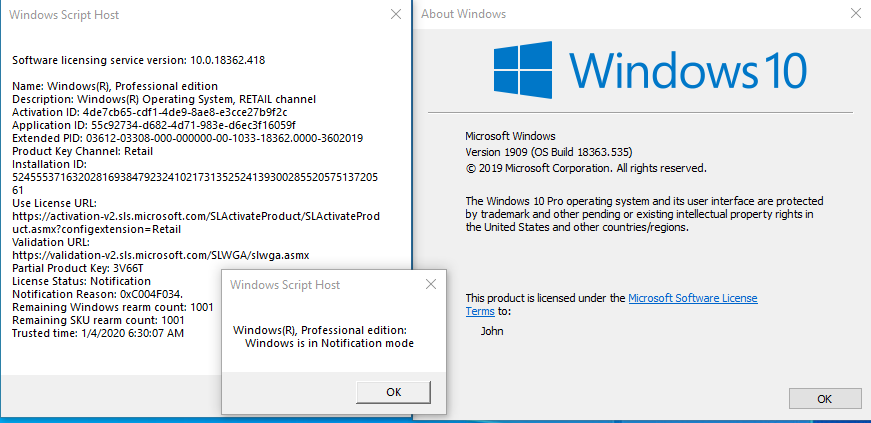Click 'License Status: Notification' line
Screen dimensions: 871x423
point(82,281)
